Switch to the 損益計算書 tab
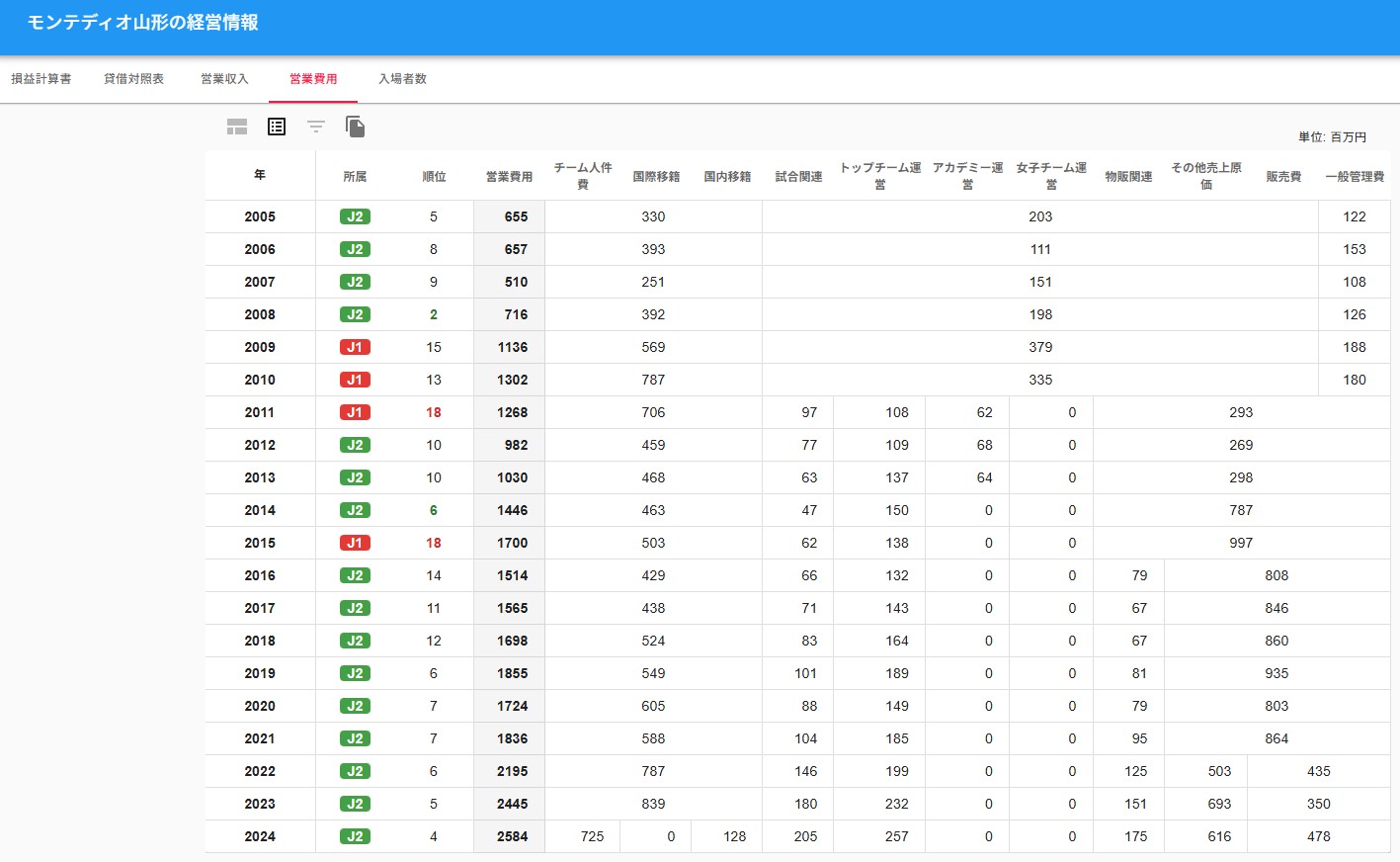This screenshot has width=1400, height=862. (41, 79)
